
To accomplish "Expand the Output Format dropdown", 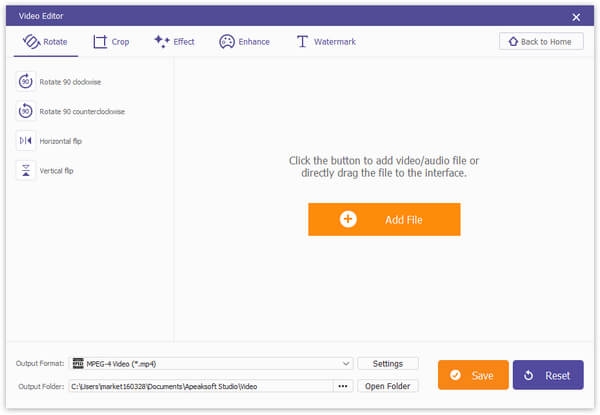I will (x=346, y=363).
